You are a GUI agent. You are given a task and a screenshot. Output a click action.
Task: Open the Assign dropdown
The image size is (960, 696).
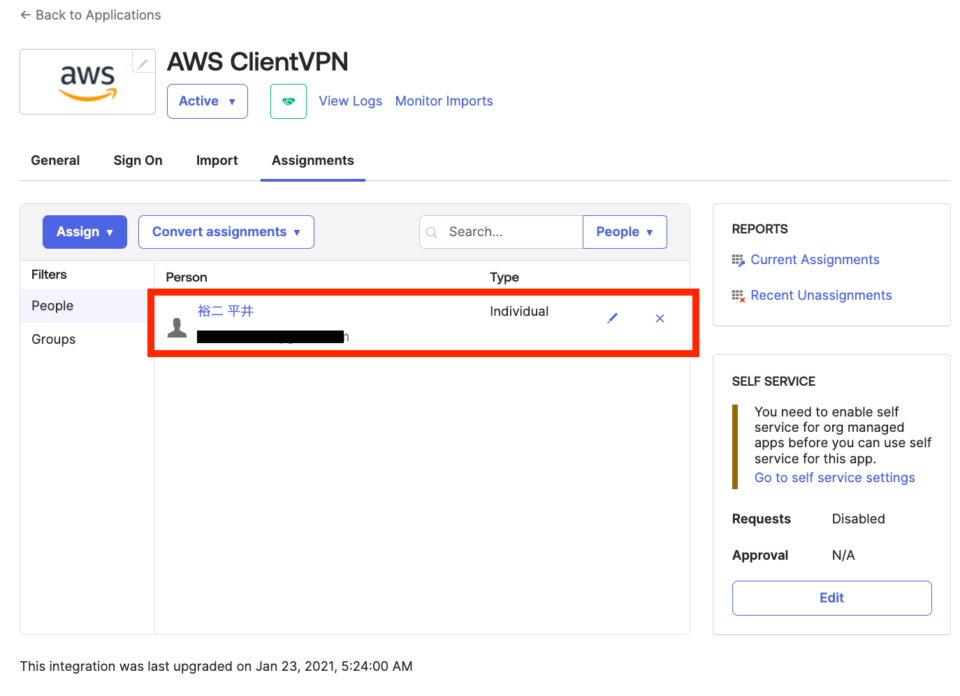(85, 231)
